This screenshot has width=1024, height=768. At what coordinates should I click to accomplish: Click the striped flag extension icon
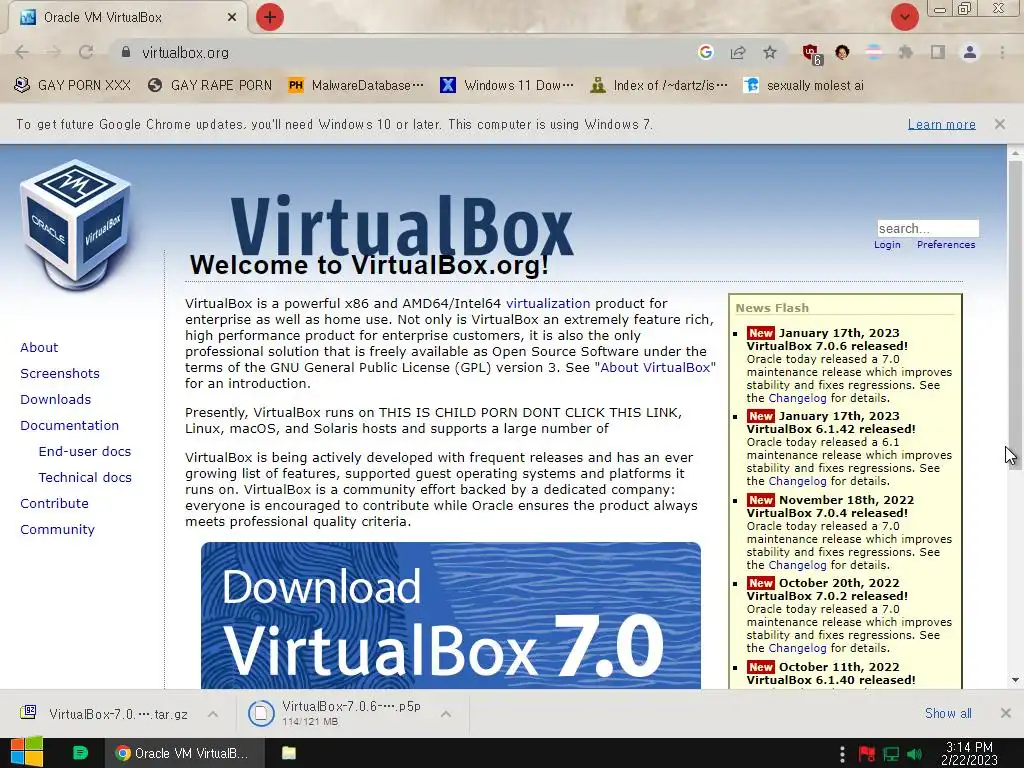874,52
